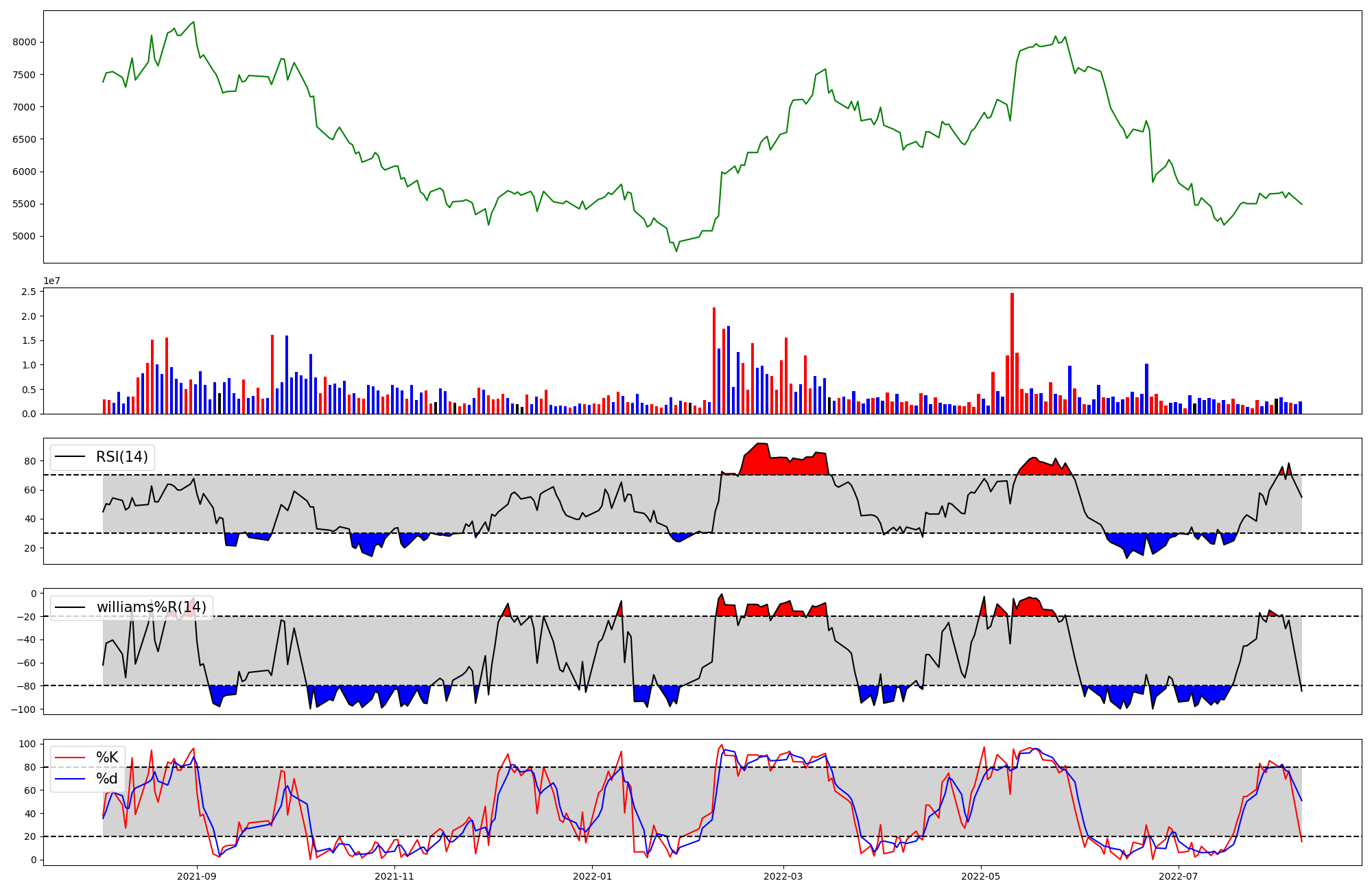Click the %K legend entry text

(107, 758)
